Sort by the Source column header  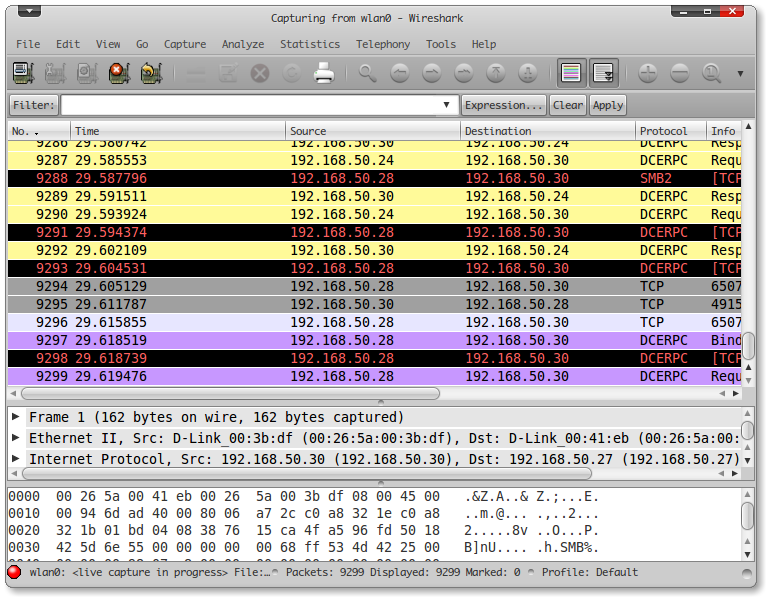(x=373, y=131)
